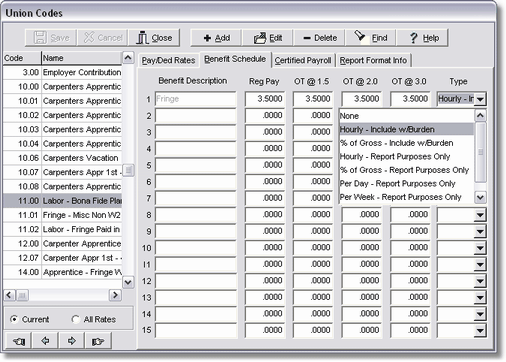506x362 pixels.
Task: Click OT @ 2.0 field in row 9
Action: tap(361, 231)
